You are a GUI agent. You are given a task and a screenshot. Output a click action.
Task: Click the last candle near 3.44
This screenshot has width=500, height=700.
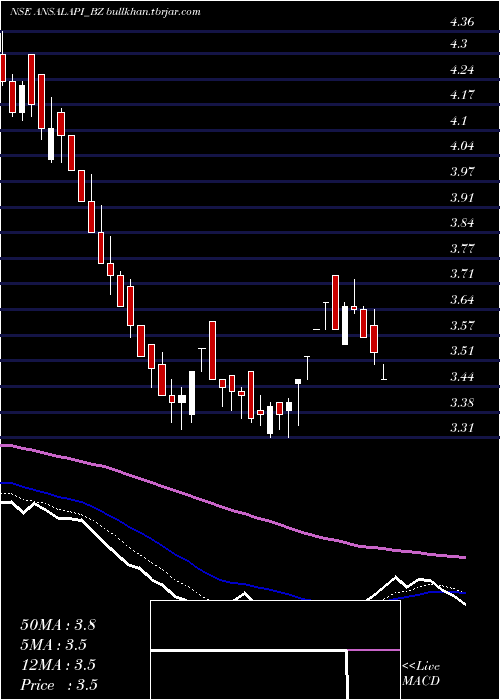383,372
